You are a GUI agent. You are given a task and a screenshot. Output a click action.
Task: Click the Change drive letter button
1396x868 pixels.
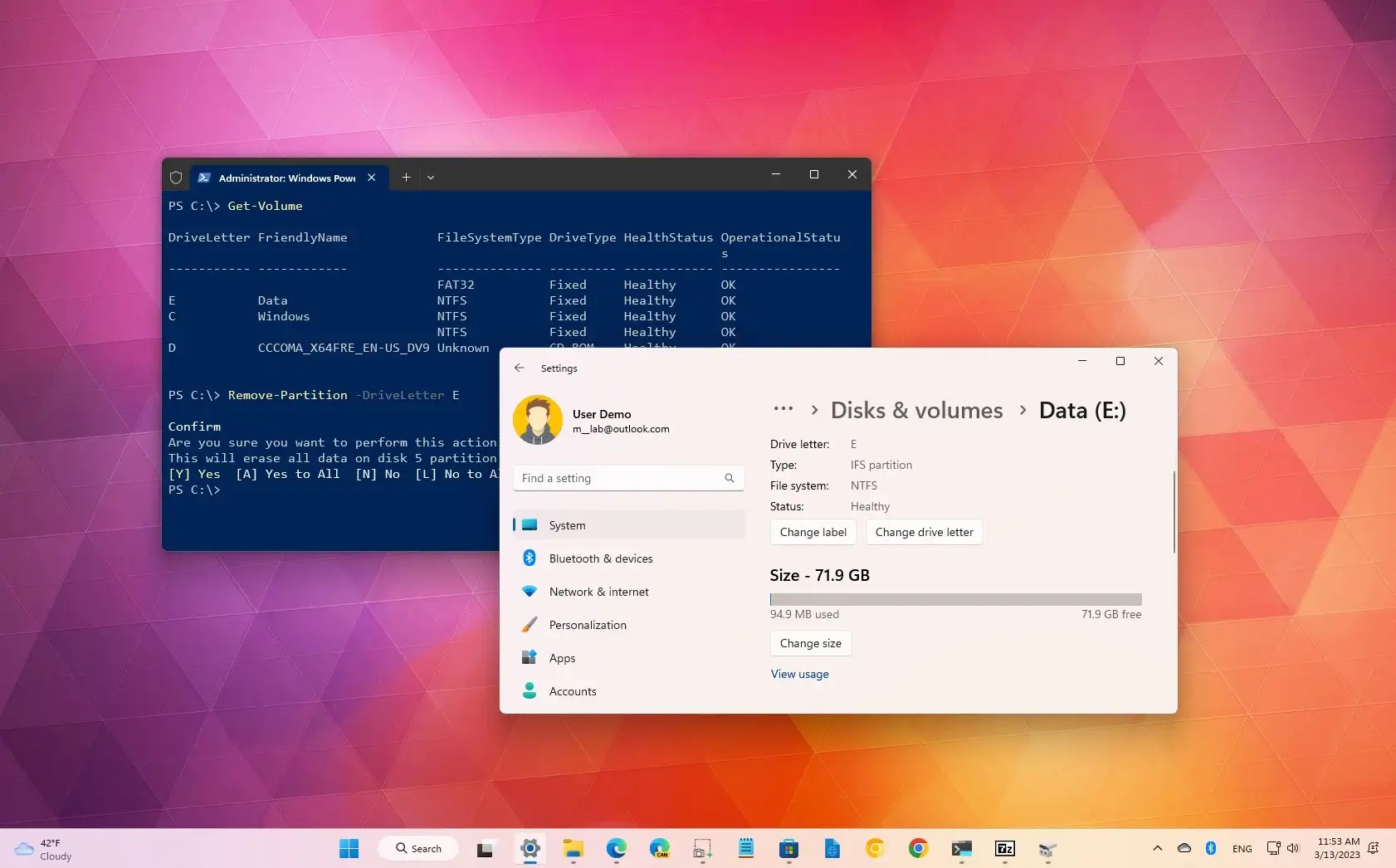[x=923, y=532]
